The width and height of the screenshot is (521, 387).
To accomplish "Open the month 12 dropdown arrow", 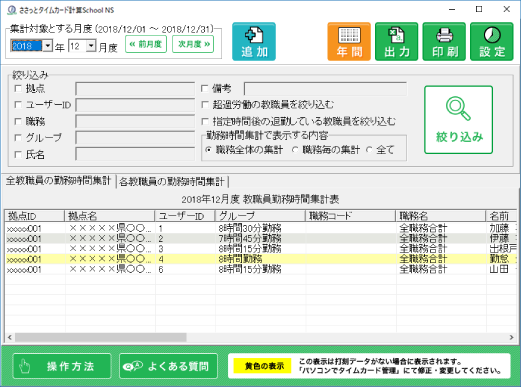I will (91, 46).
